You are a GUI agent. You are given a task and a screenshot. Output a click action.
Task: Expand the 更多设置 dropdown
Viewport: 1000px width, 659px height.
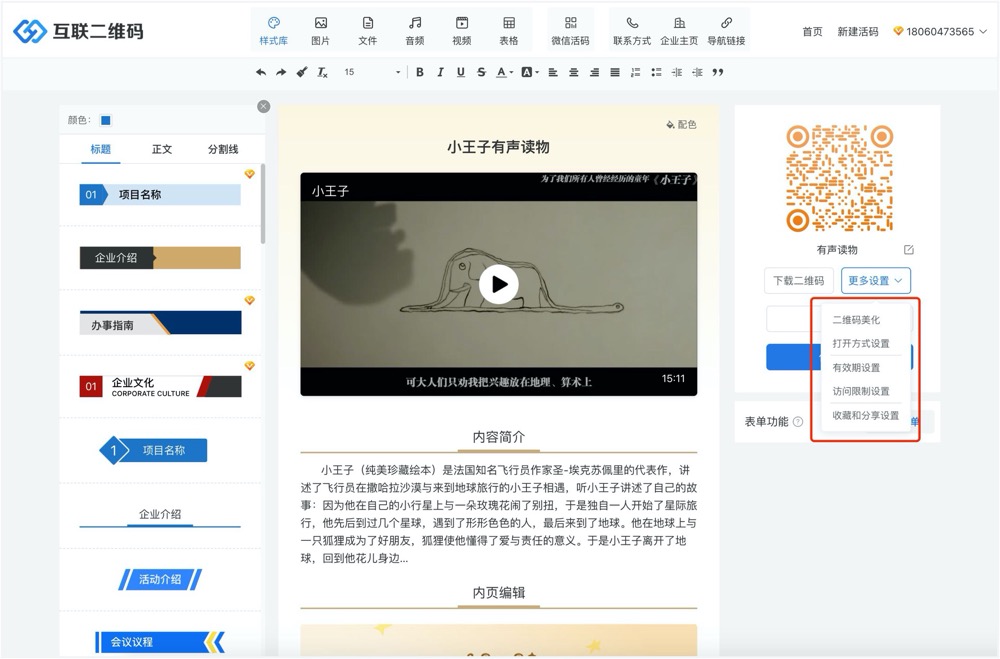click(875, 281)
